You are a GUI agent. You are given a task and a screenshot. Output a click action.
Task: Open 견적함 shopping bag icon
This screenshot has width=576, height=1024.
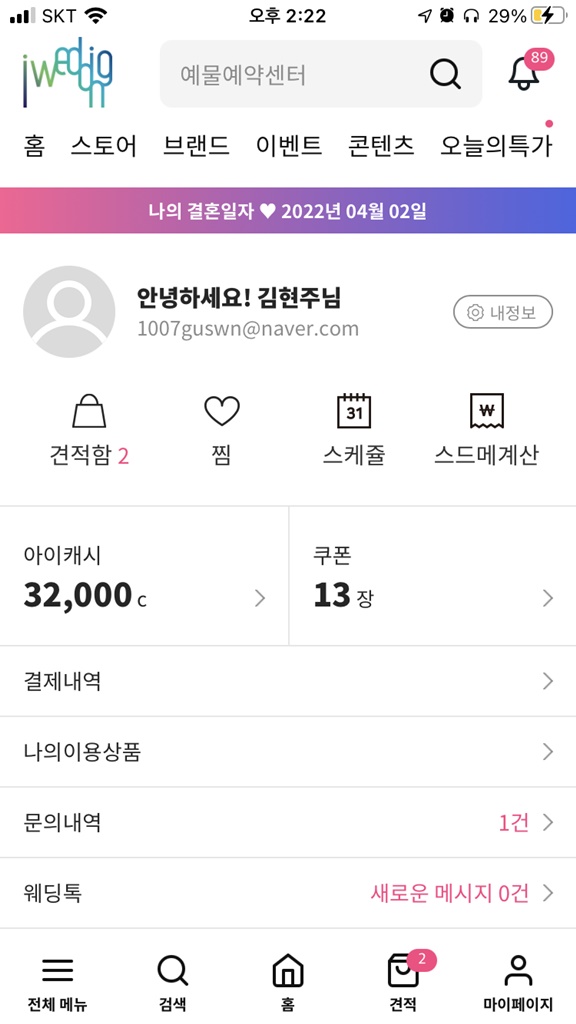click(x=89, y=411)
